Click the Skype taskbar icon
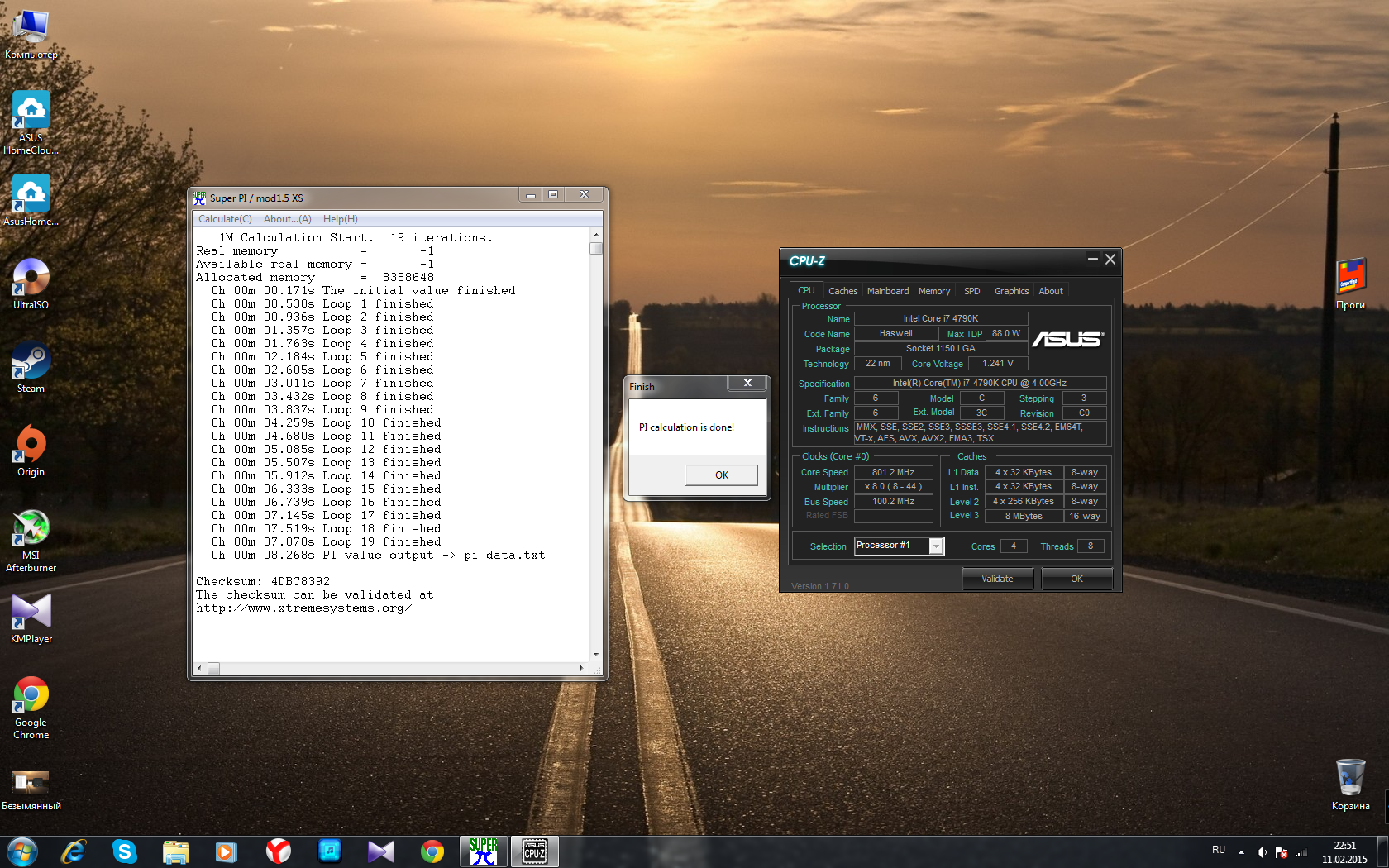Screen dimensions: 1389x868 pyautogui.click(x=124, y=851)
